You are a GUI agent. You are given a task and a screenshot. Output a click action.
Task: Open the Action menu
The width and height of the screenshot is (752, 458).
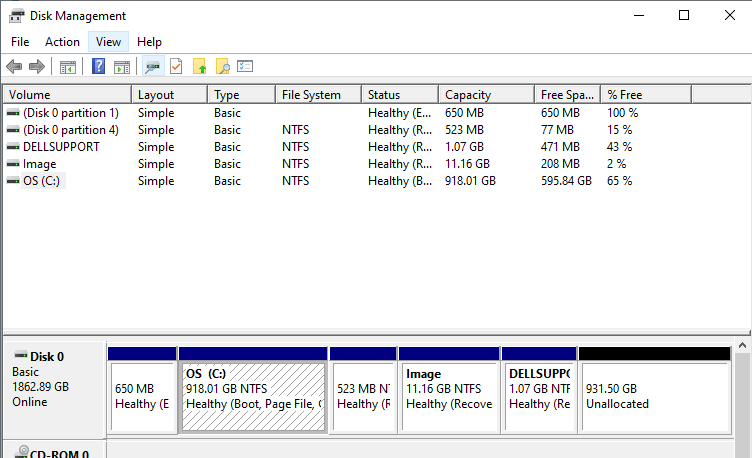coord(62,42)
